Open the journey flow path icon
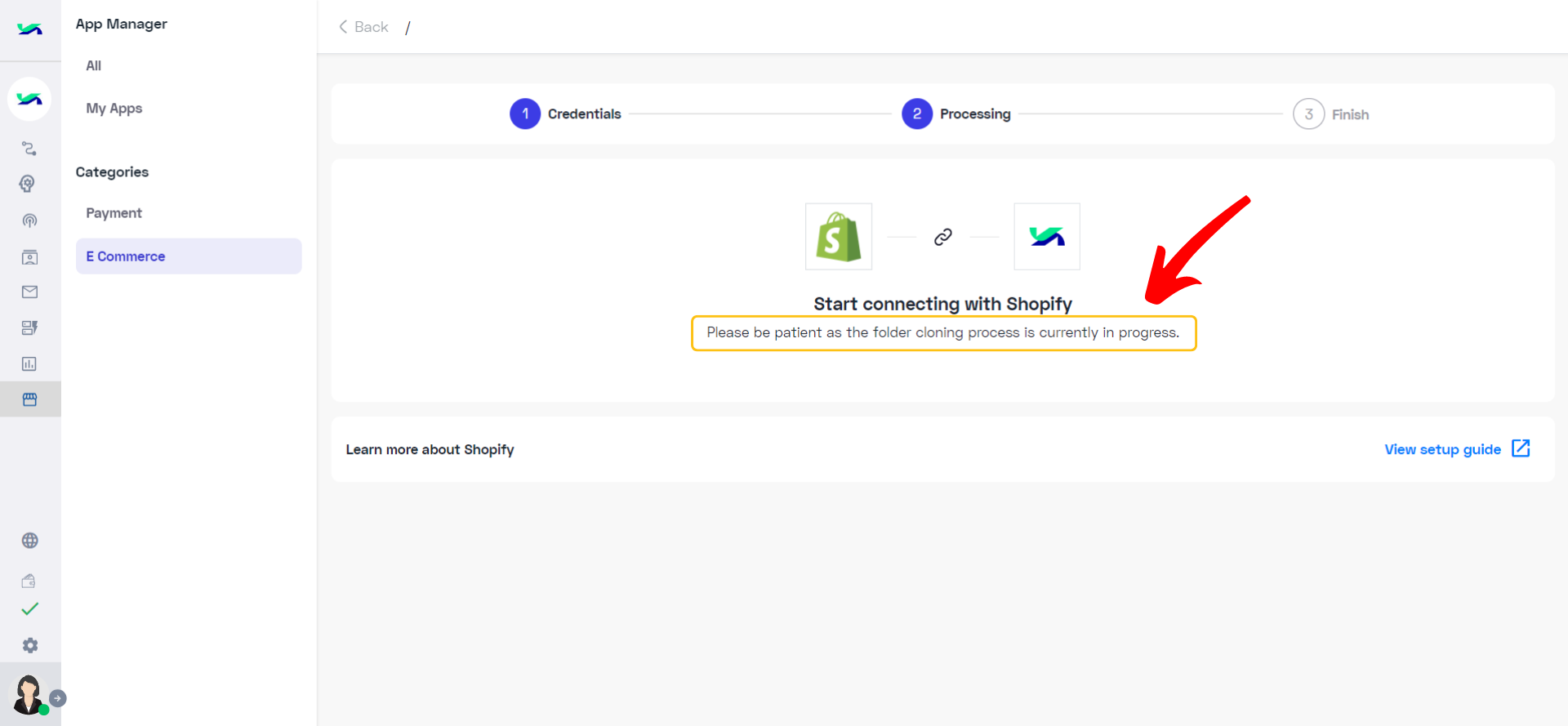Image resolution: width=1568 pixels, height=726 pixels. click(x=29, y=148)
